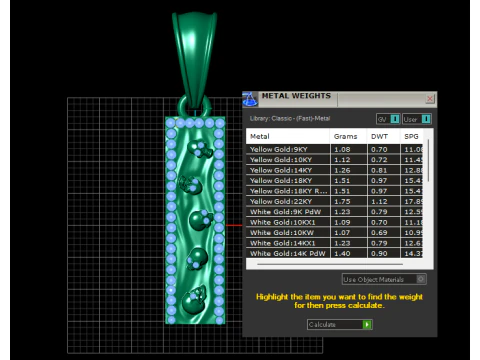
Task: Click the horizontal scrollbar under metals table
Action: pos(330,264)
